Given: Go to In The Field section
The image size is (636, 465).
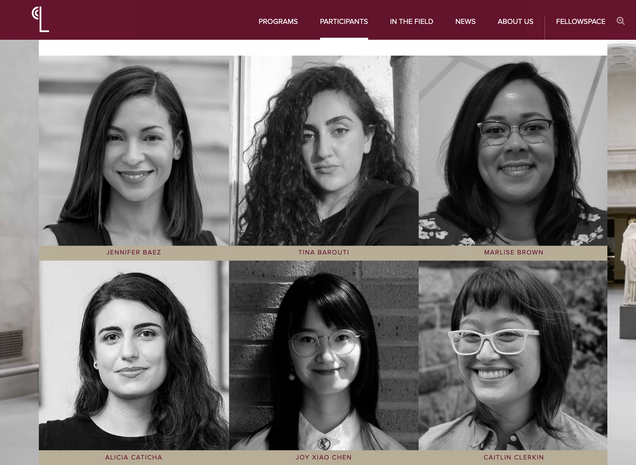Looking at the screenshot, I should click(x=411, y=22).
